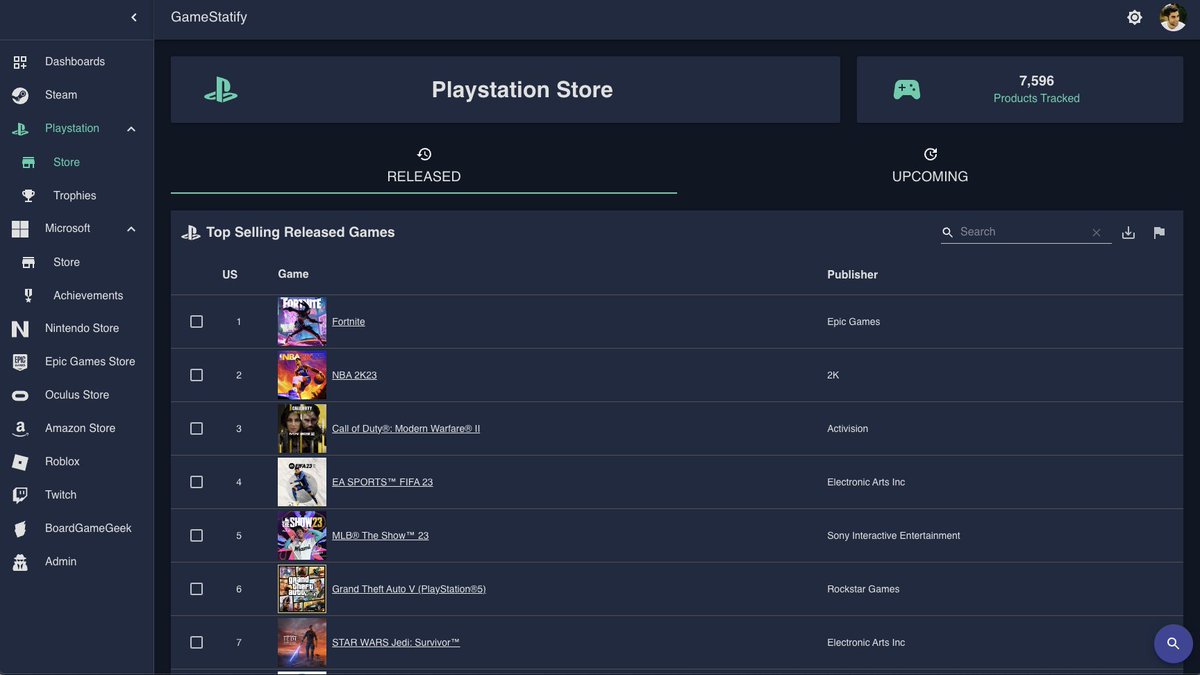Click the Epic Games logo icon
The height and width of the screenshot is (675, 1200).
click(x=20, y=362)
